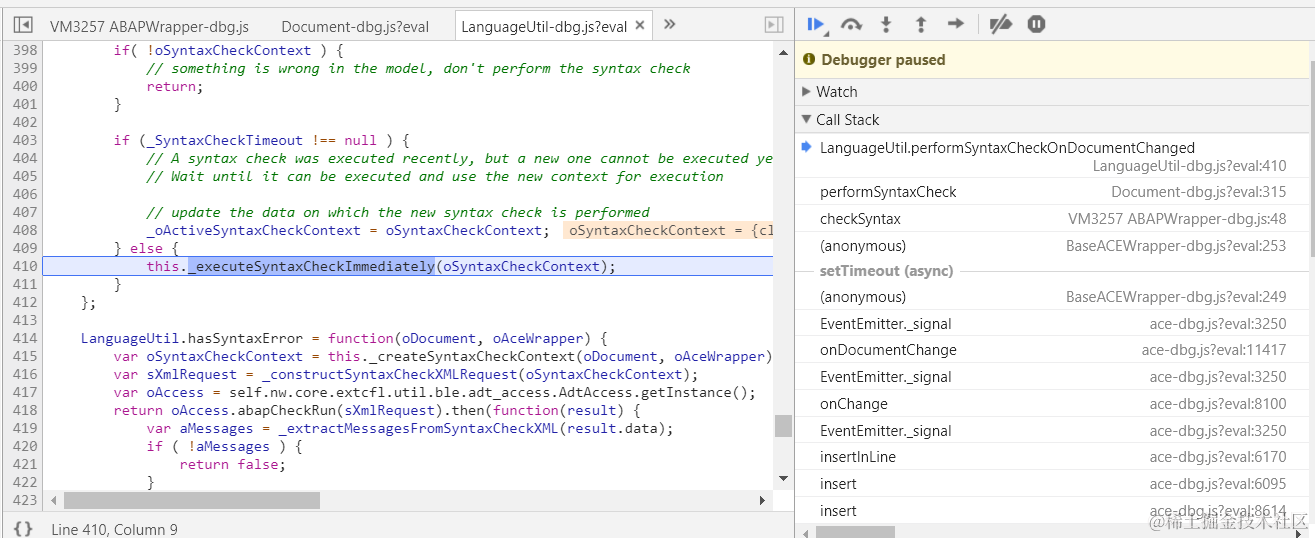Open ace-dbg.js?eval:6170 source link
Image resolution: width=1315 pixels, height=538 pixels.
point(1218,457)
